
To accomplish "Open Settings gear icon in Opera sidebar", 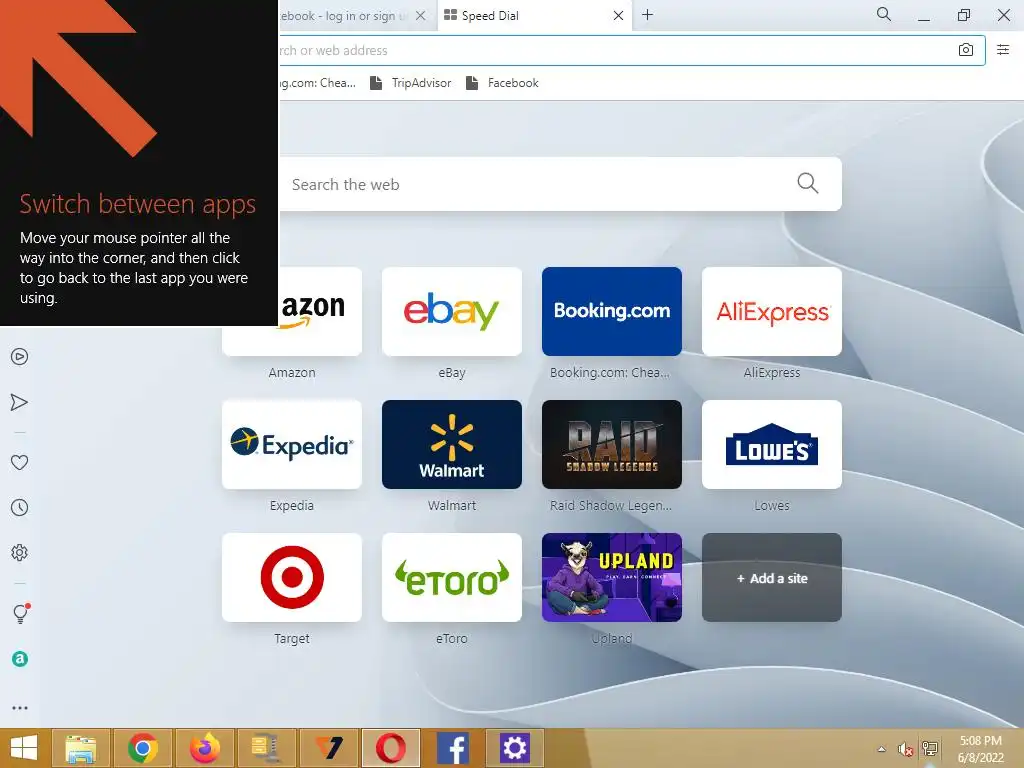I will 20,552.
